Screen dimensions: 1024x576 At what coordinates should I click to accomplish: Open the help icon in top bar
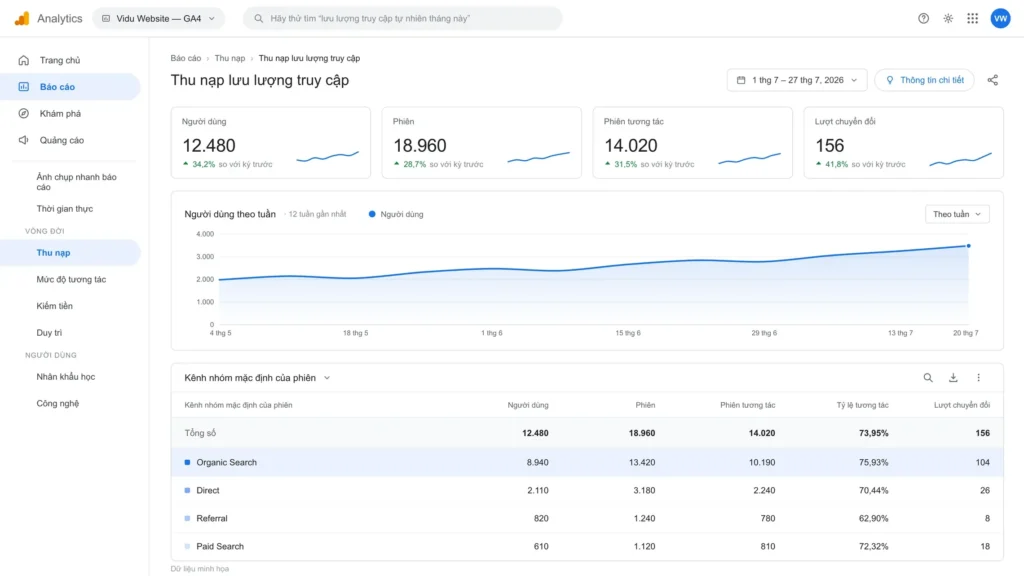tap(923, 18)
